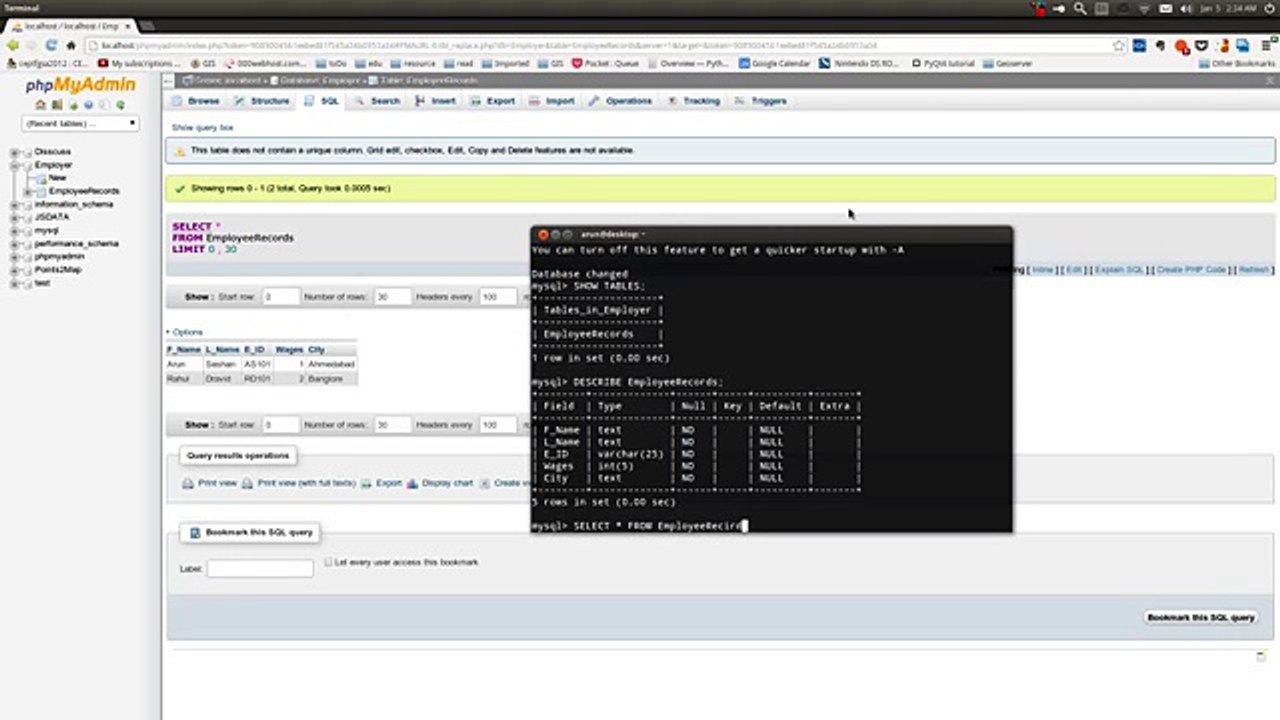Screen dimensions: 1280x720
Task: Click the reload navigation panel icon in sidebar
Action: (121, 104)
